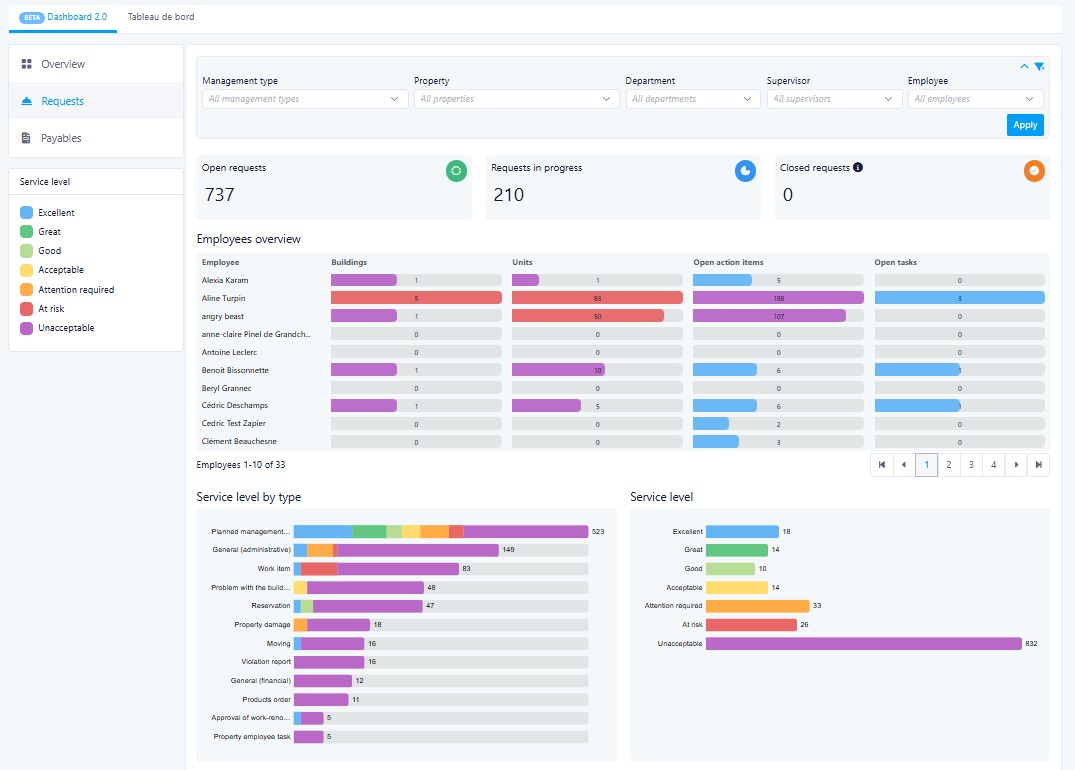Image resolution: width=1075 pixels, height=770 pixels.
Task: Click the Employees 1-10 of 33 text
Action: pos(241,465)
